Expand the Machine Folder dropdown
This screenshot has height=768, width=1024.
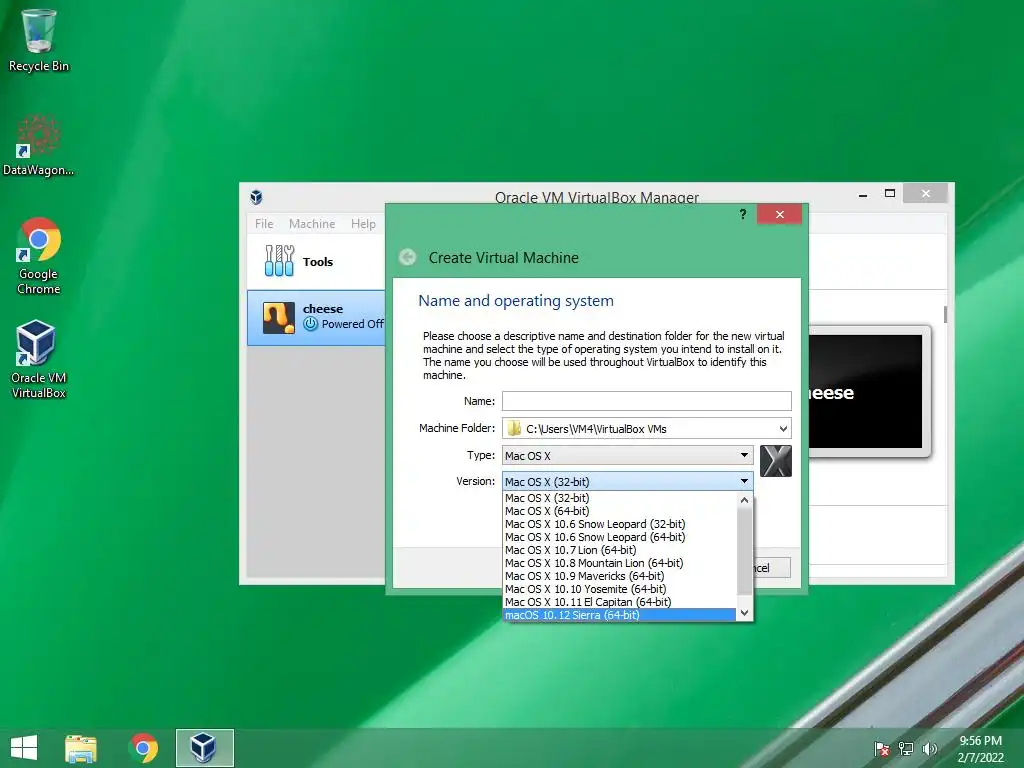click(x=783, y=429)
